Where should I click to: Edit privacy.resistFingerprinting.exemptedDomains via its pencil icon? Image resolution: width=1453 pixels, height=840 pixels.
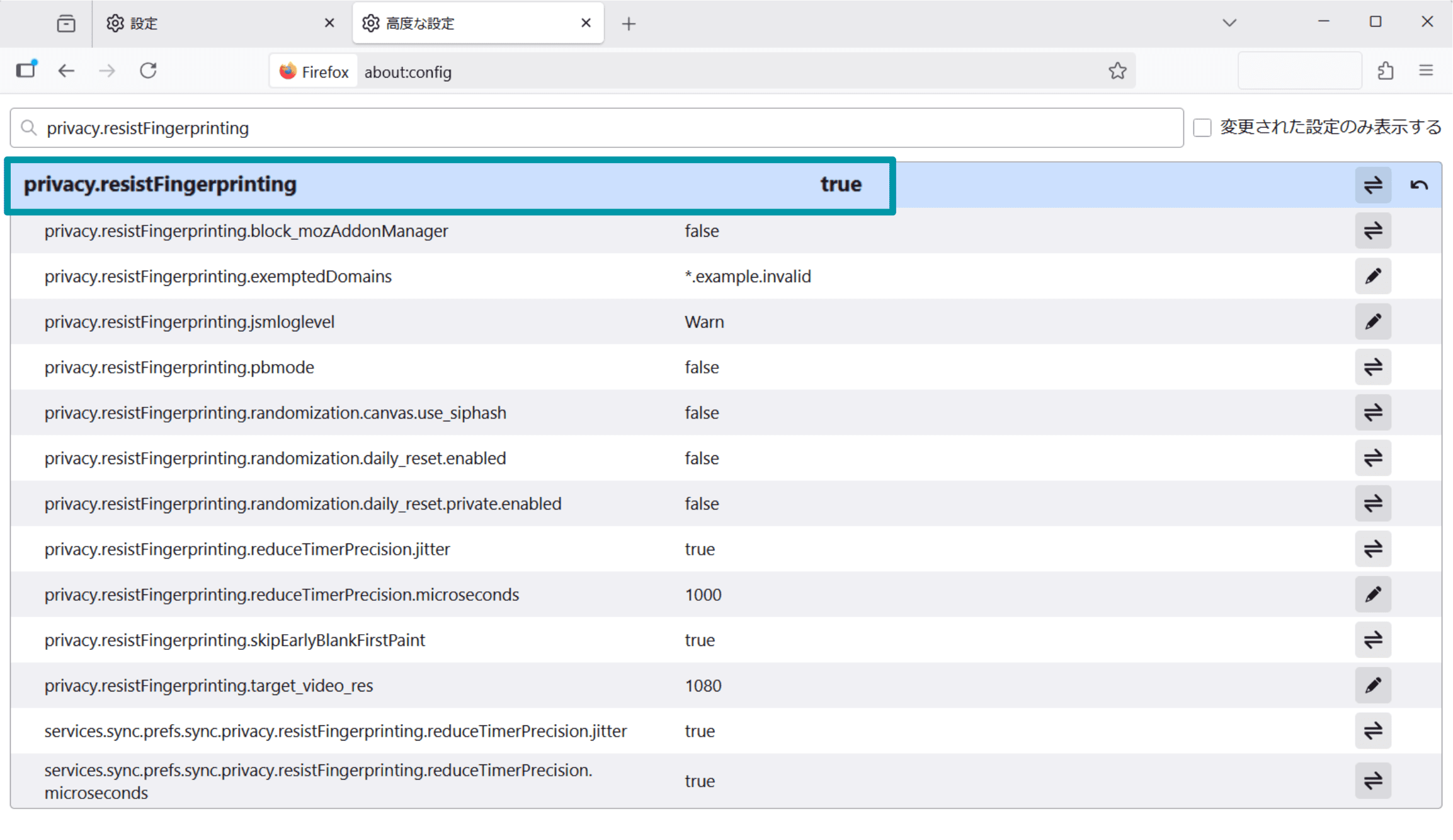(1373, 276)
